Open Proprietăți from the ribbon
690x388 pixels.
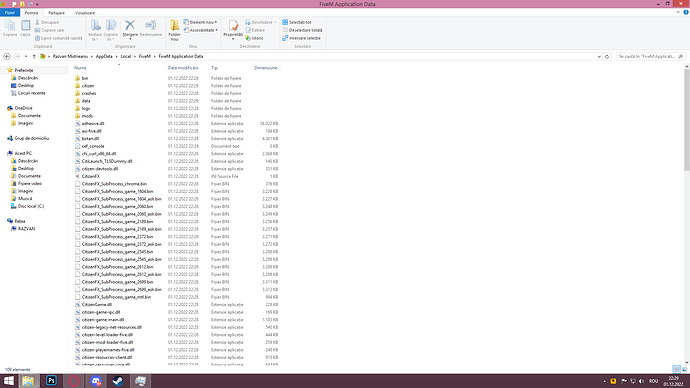(233, 30)
